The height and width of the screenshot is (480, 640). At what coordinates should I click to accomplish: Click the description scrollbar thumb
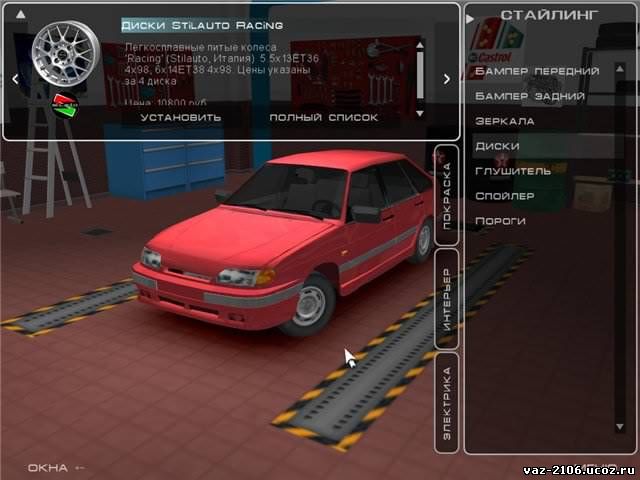[x=420, y=75]
